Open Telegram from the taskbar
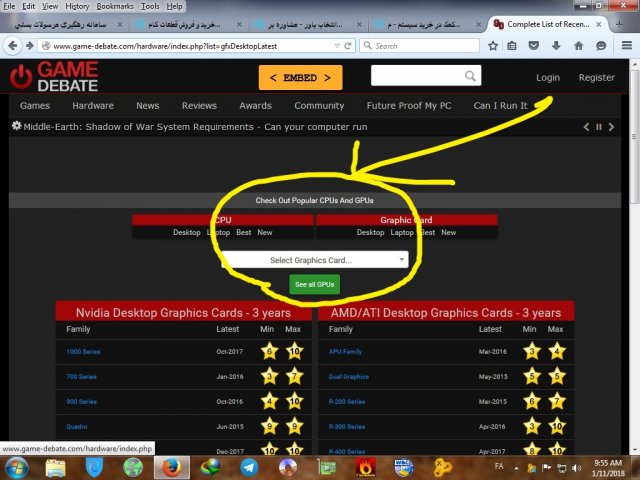The height and width of the screenshot is (480, 640). pyautogui.click(x=248, y=466)
